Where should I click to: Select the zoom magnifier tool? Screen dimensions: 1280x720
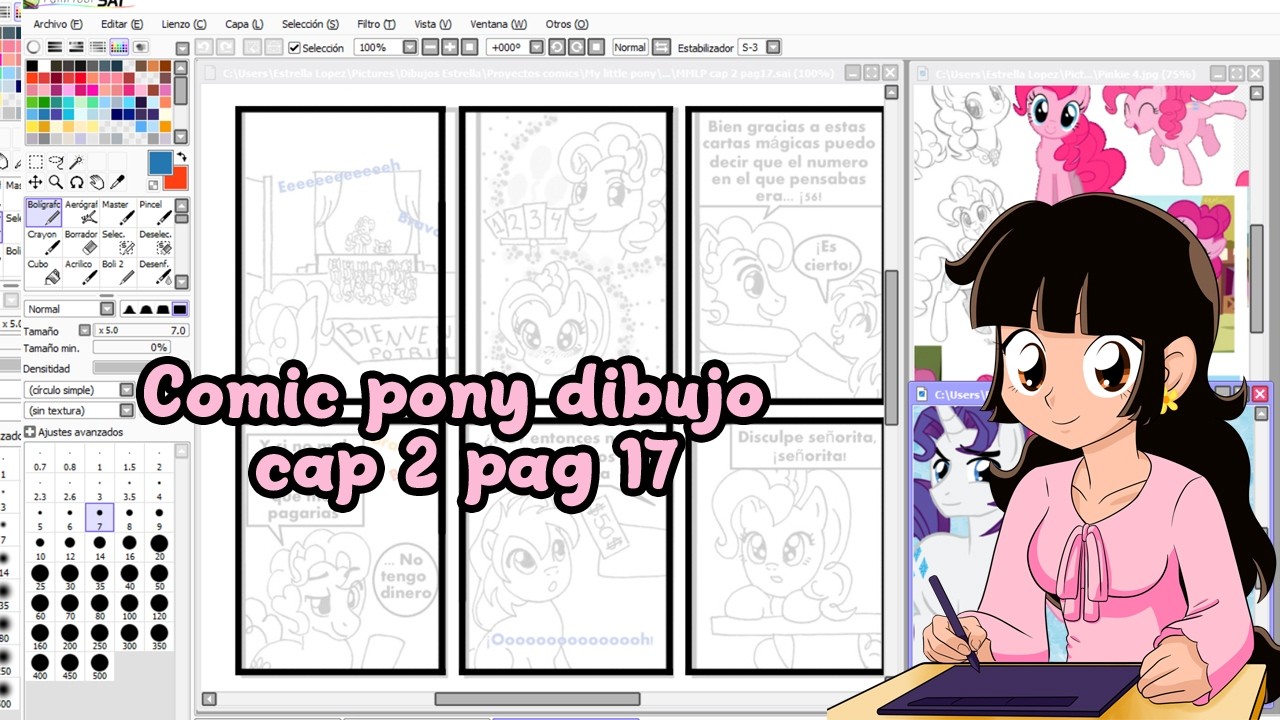tap(56, 182)
